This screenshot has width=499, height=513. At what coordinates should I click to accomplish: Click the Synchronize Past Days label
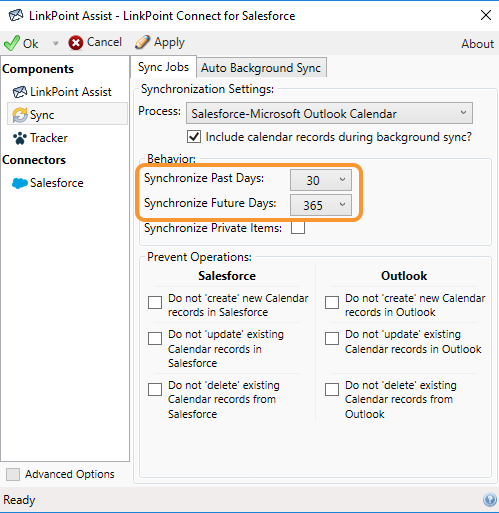click(x=204, y=178)
